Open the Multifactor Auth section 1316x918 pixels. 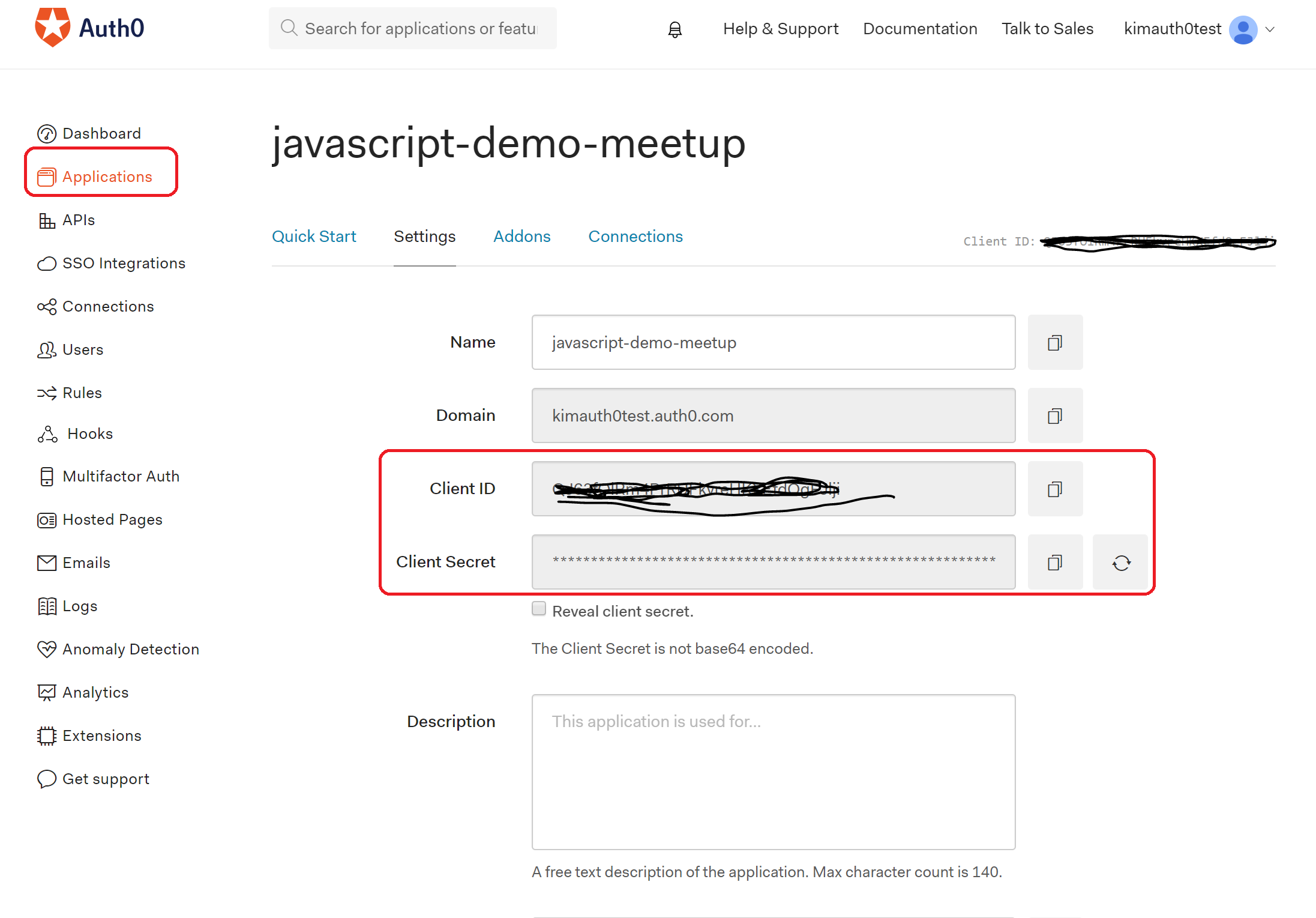(121, 476)
